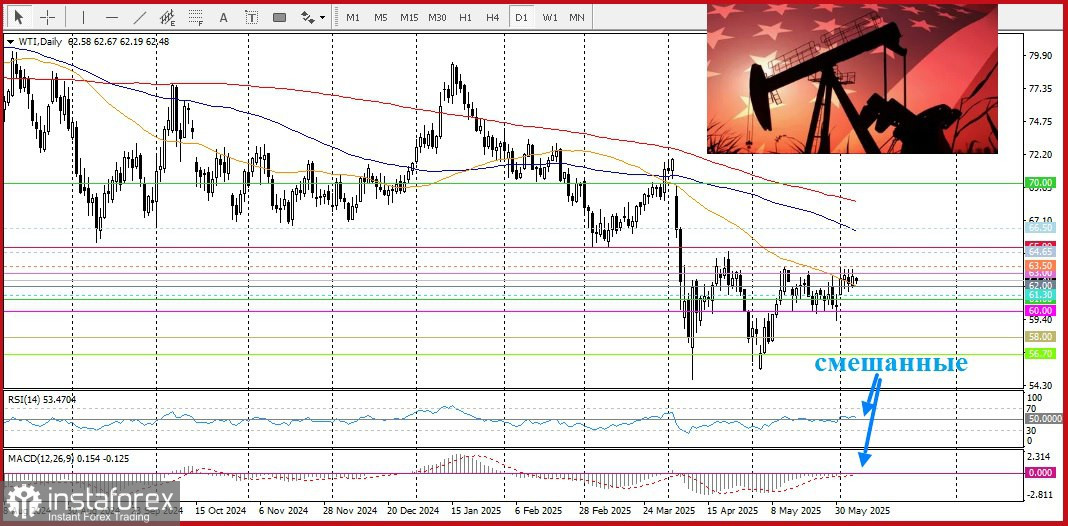Select the crosshair tool

click(x=48, y=17)
